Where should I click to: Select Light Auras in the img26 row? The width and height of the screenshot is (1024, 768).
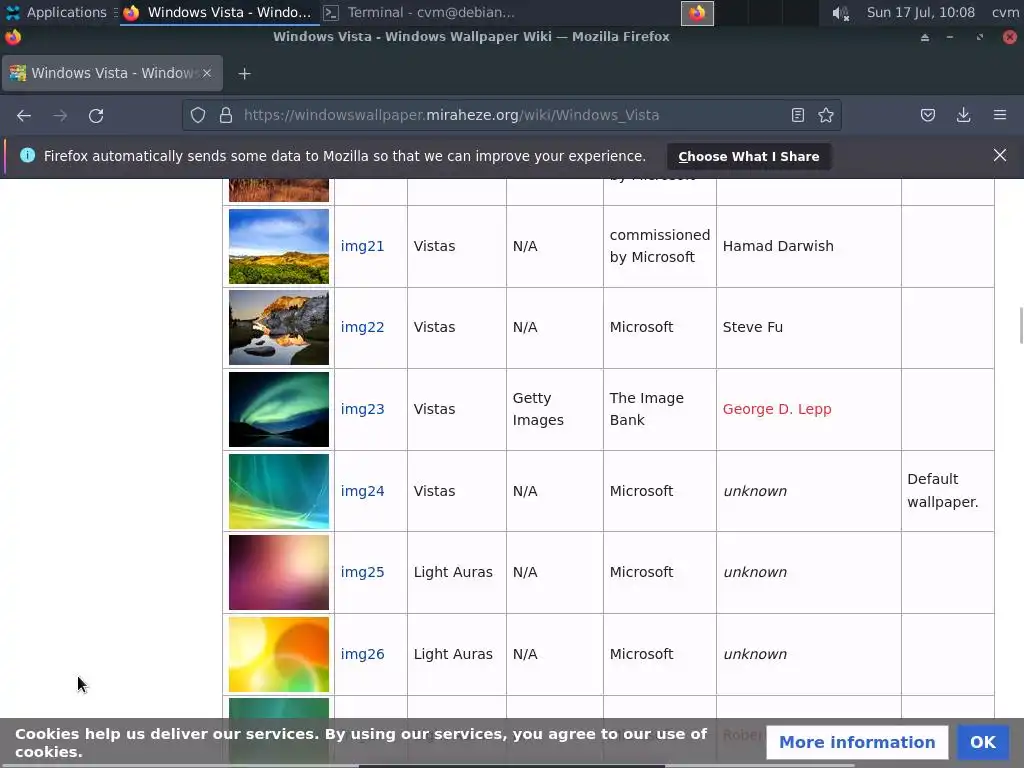(x=453, y=654)
